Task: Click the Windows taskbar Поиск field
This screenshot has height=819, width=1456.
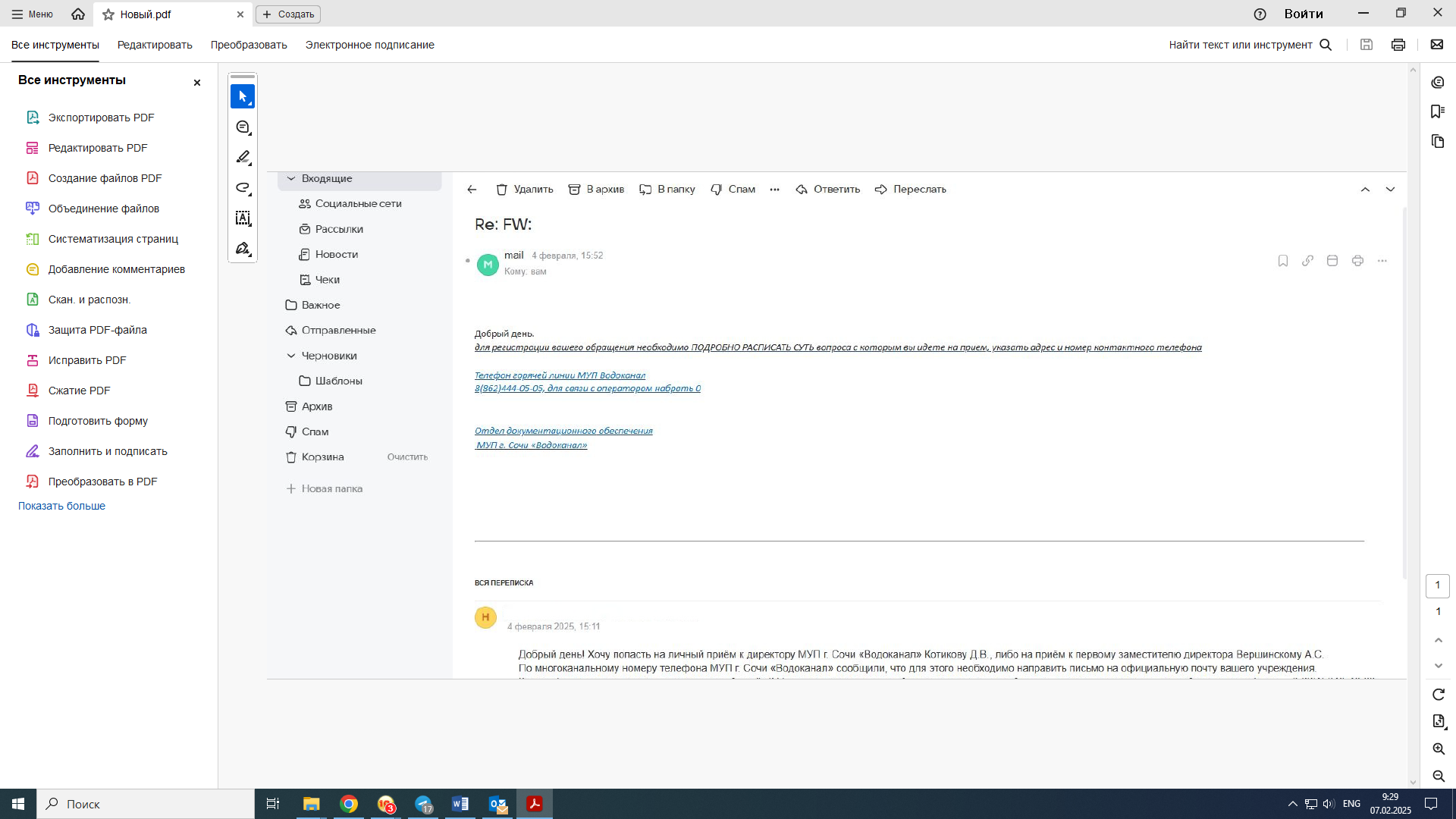Action: pos(146,804)
